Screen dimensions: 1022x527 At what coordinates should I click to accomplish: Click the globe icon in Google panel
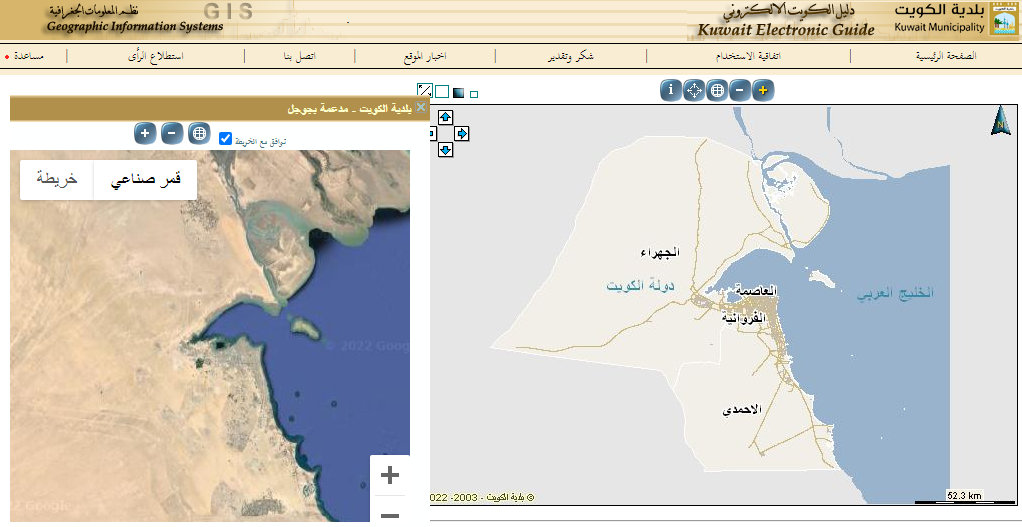point(199,134)
